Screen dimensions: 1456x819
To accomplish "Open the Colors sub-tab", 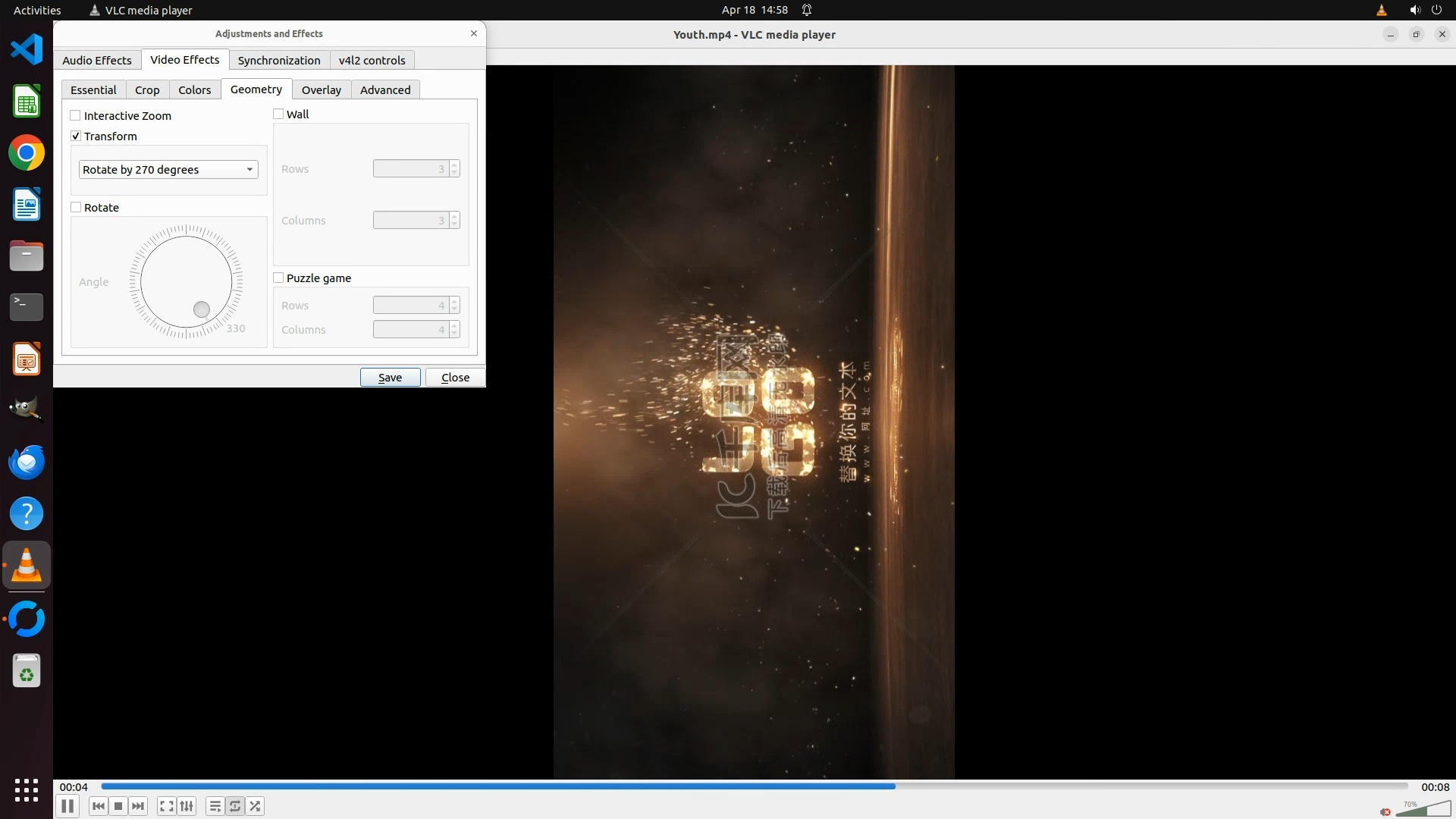I will 194,90.
